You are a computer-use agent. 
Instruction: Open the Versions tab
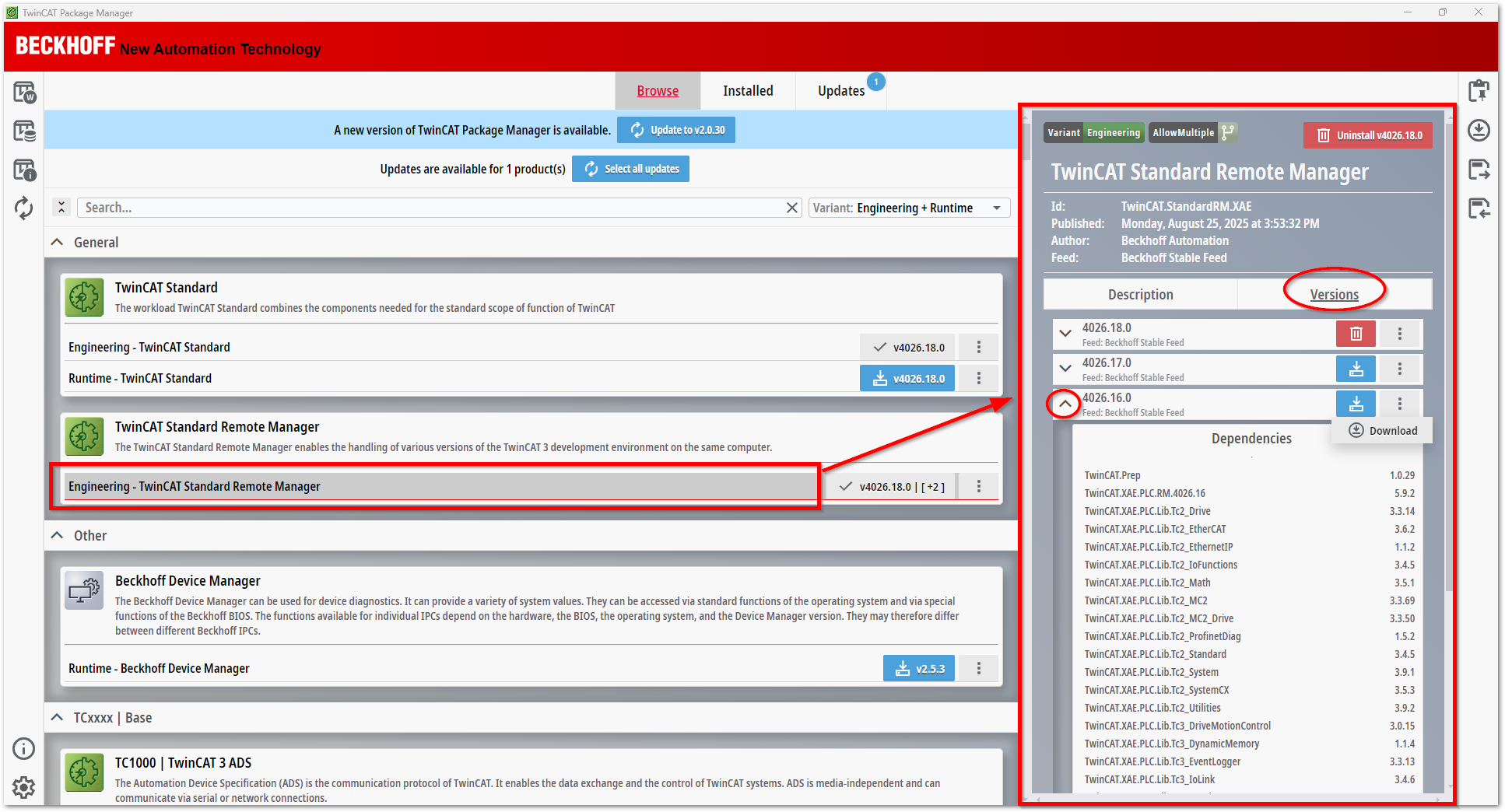click(x=1334, y=295)
